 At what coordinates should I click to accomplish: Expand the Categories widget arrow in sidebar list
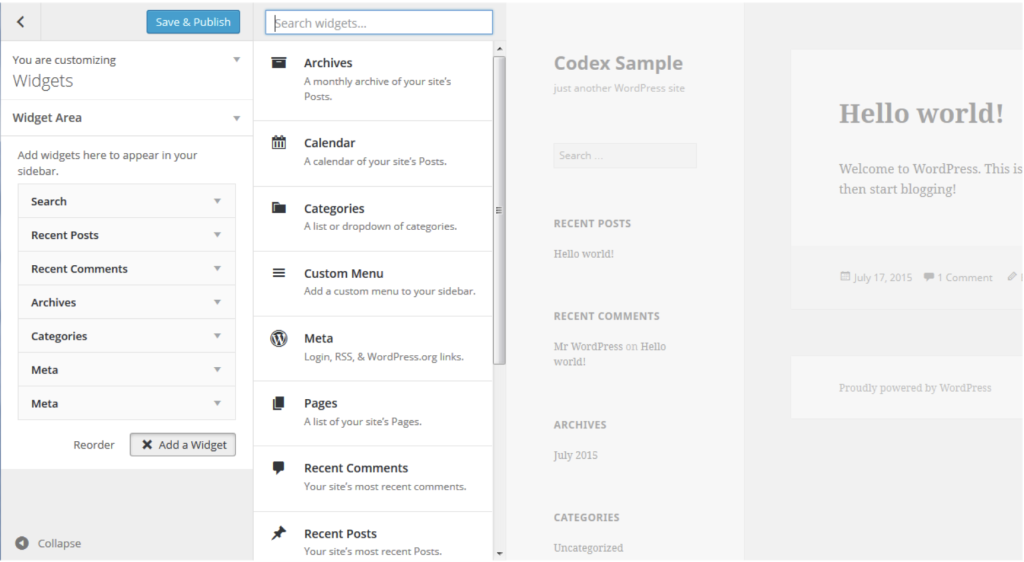click(x=217, y=336)
